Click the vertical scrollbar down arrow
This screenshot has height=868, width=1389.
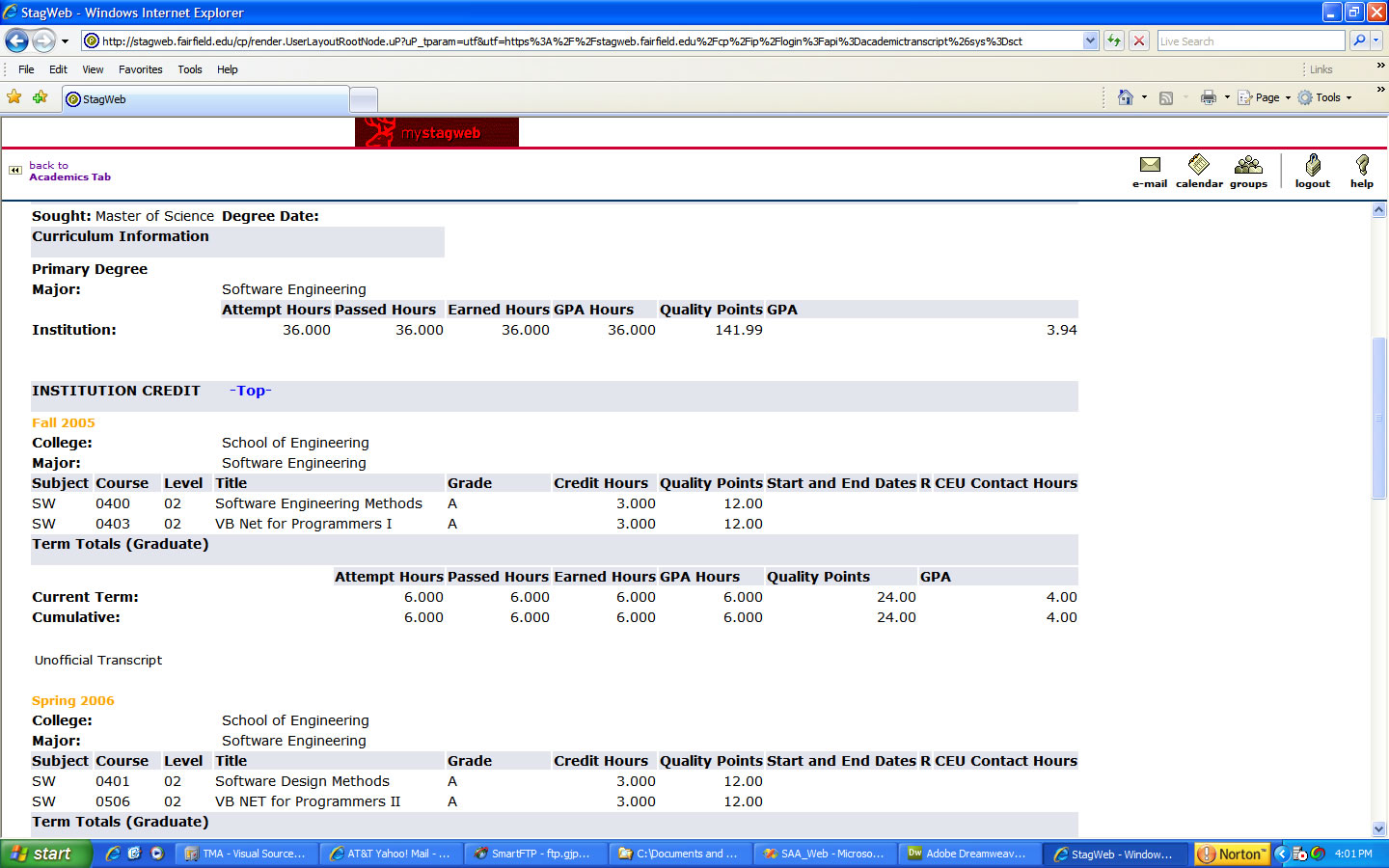coord(1378,828)
